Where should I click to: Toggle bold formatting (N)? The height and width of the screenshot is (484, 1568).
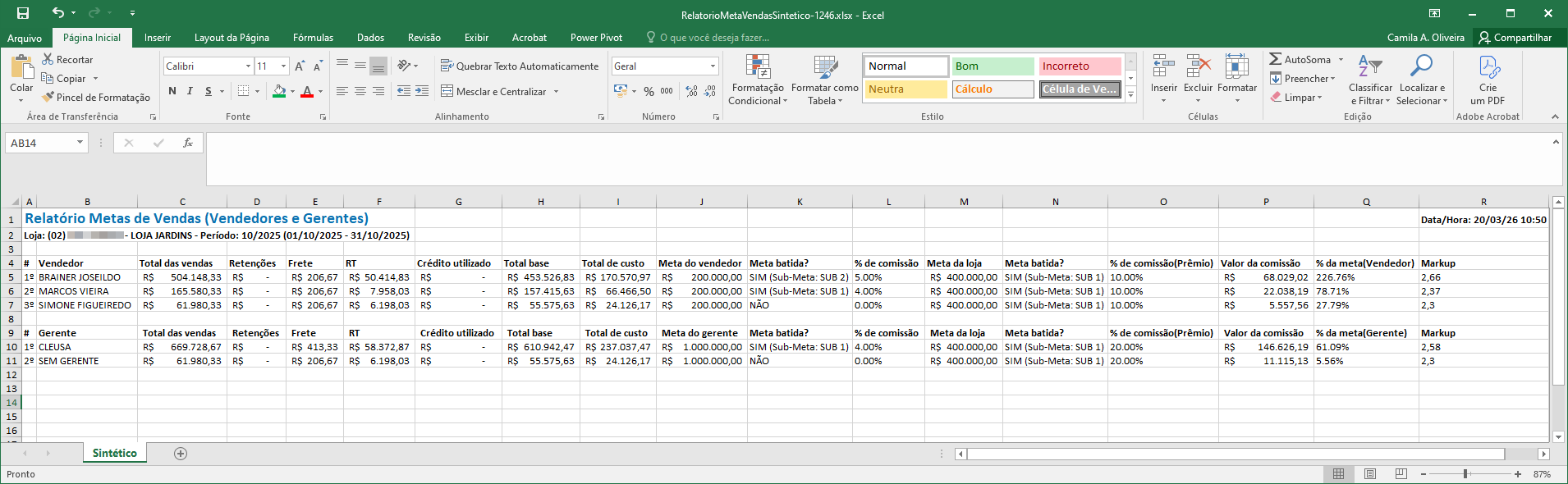pyautogui.click(x=172, y=91)
